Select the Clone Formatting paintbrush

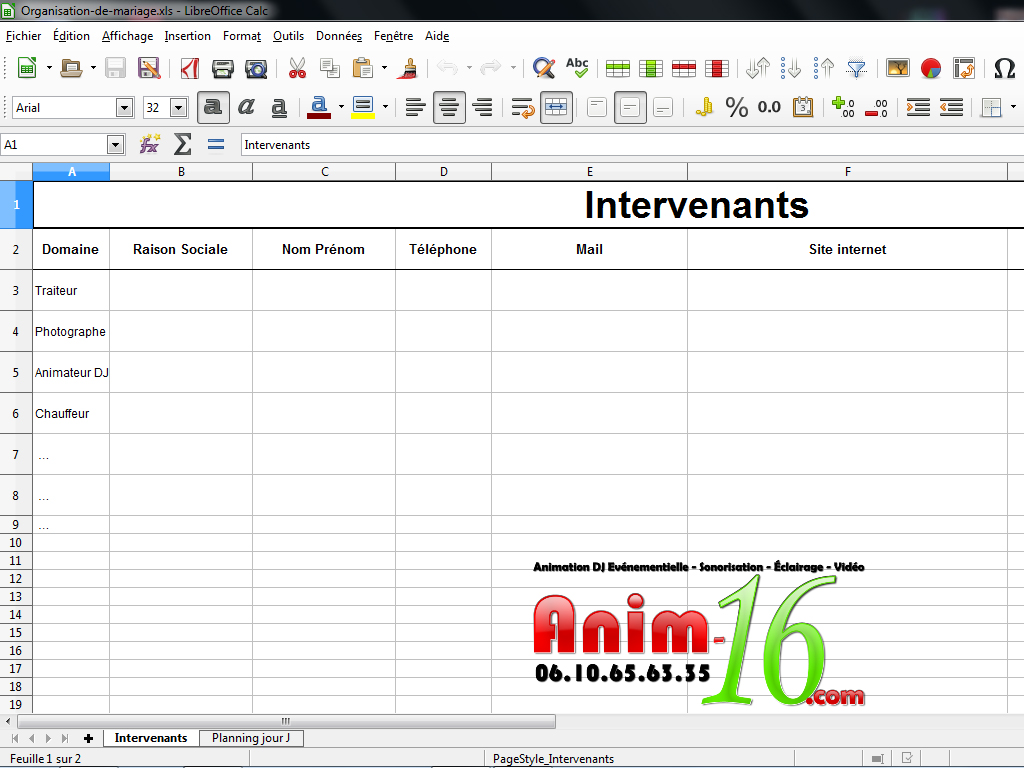click(x=409, y=68)
